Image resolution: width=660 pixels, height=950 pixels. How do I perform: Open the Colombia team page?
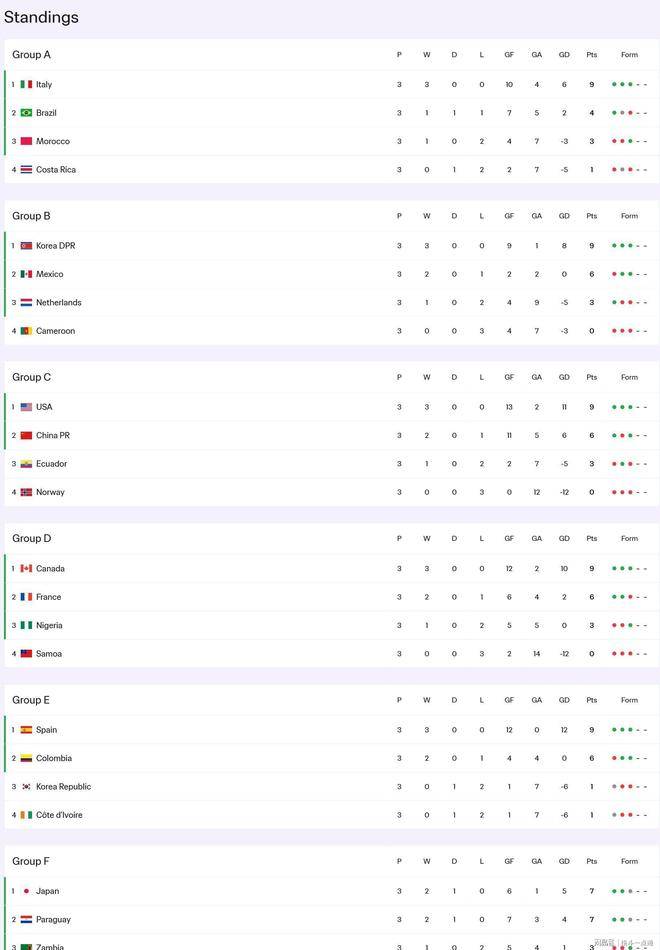[54, 758]
